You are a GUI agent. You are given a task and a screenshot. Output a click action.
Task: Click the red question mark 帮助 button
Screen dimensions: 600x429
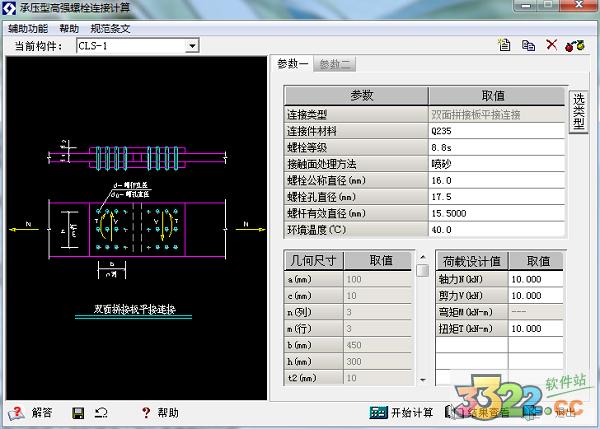(160, 413)
